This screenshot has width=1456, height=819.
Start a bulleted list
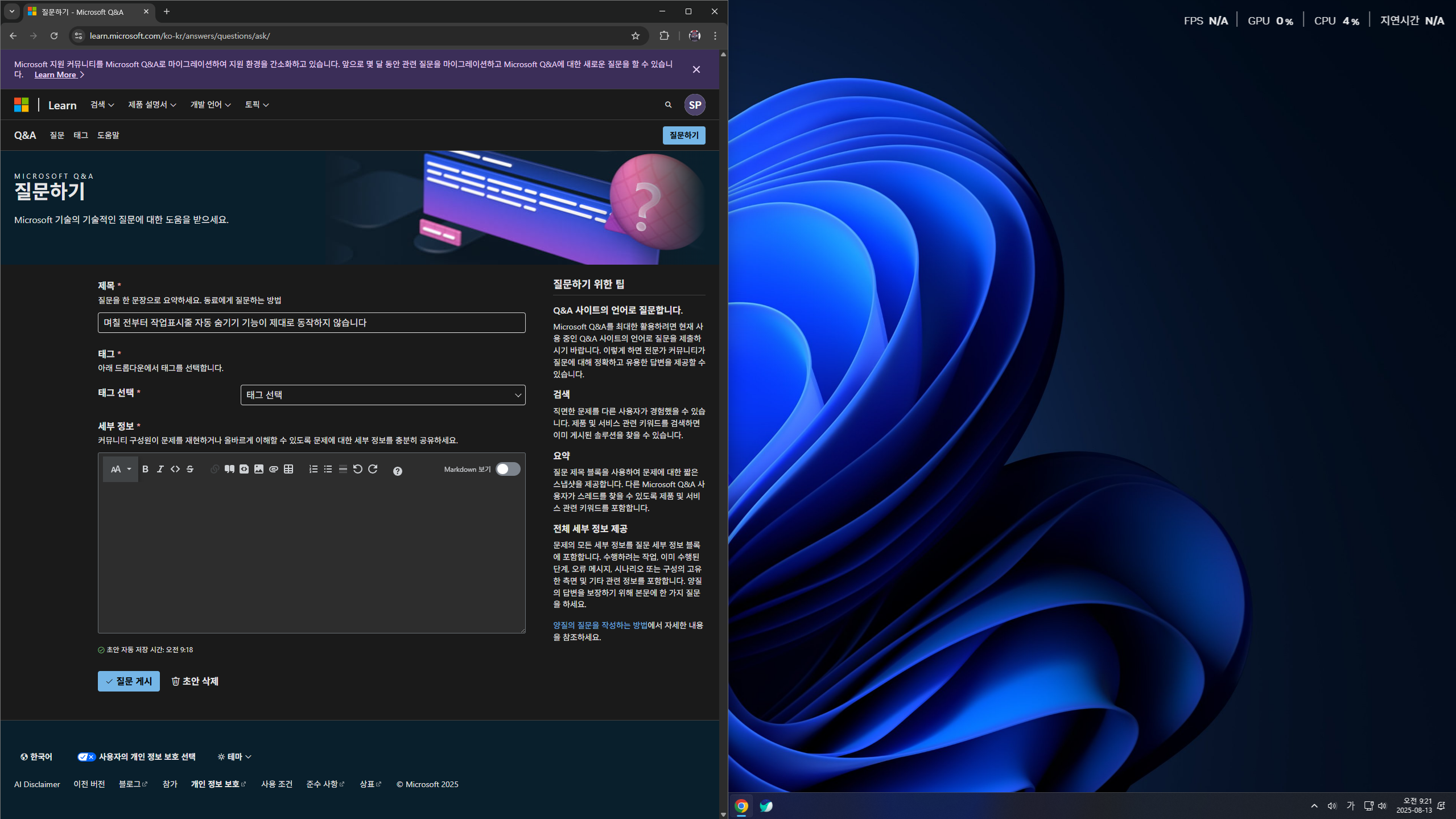328,469
